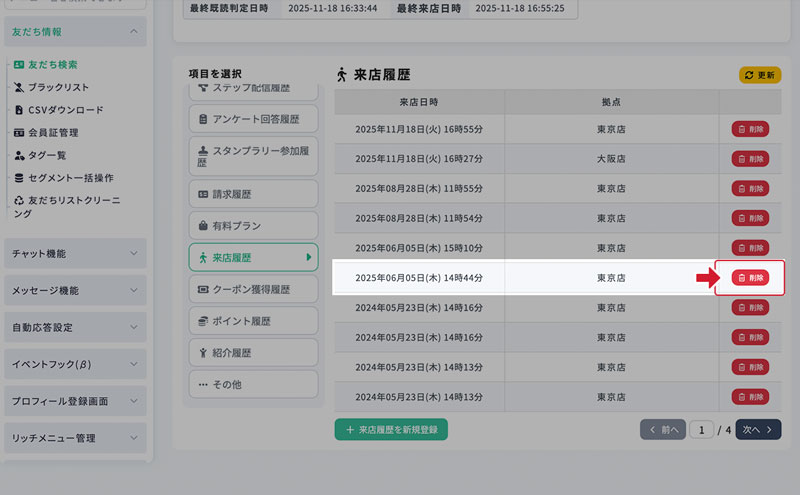Viewport: 800px width, 495px height.
Task: Click the page number input field
Action: point(701,430)
